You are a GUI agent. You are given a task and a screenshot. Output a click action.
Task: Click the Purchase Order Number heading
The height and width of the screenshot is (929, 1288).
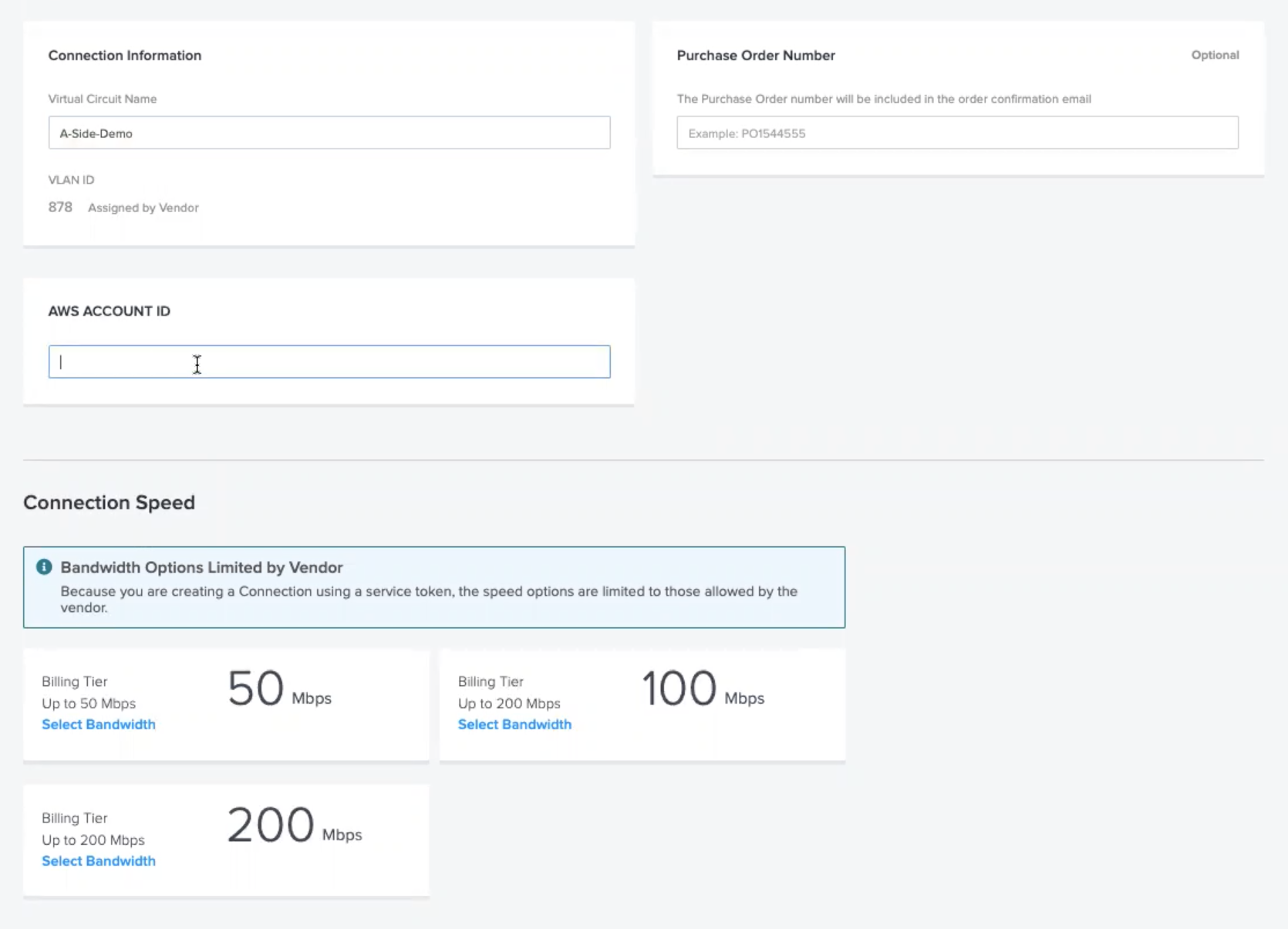pyautogui.click(x=755, y=56)
